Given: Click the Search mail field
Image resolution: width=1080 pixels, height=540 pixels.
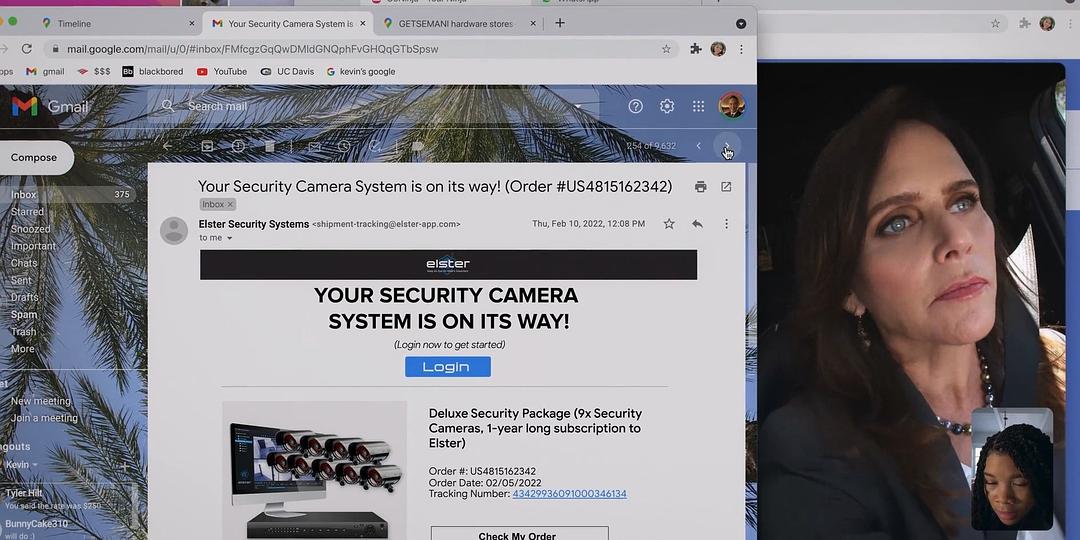Looking at the screenshot, I should click(375, 106).
